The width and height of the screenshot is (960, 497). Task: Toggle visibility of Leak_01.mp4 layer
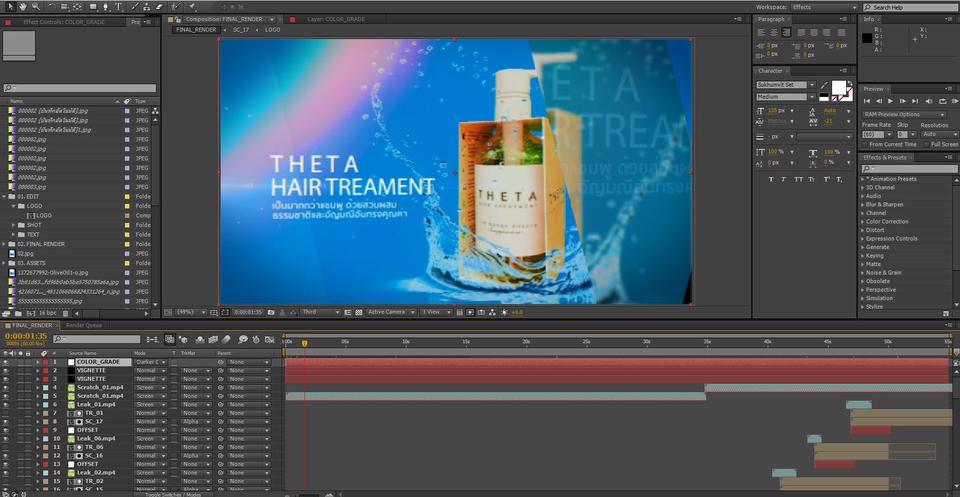point(6,405)
